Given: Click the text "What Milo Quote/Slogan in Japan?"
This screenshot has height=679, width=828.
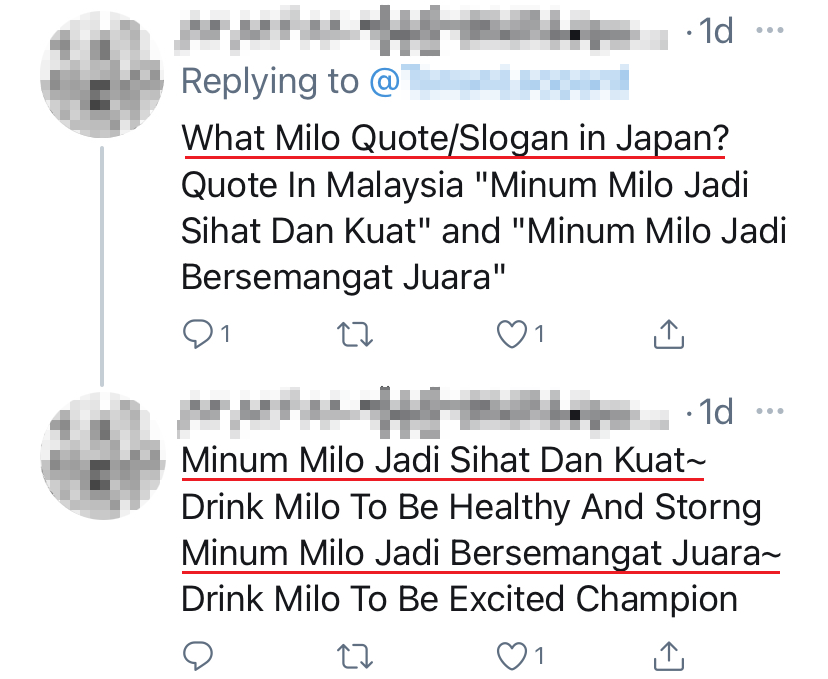Looking at the screenshot, I should pos(453,137).
